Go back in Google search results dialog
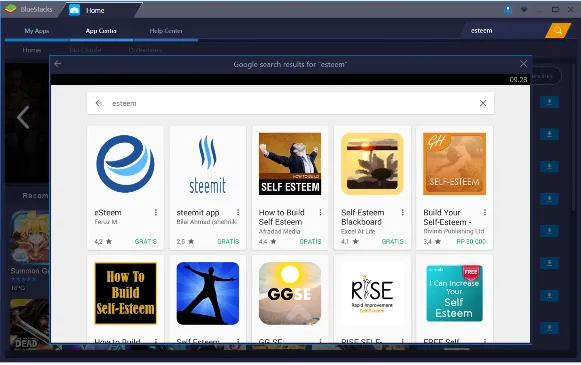Screen dimensions: 581x365 click(x=58, y=64)
